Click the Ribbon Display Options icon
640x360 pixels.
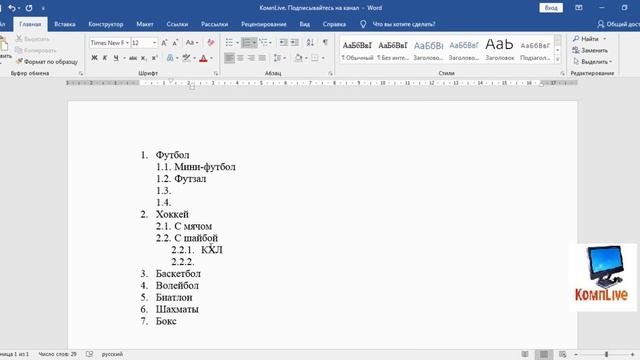click(579, 8)
